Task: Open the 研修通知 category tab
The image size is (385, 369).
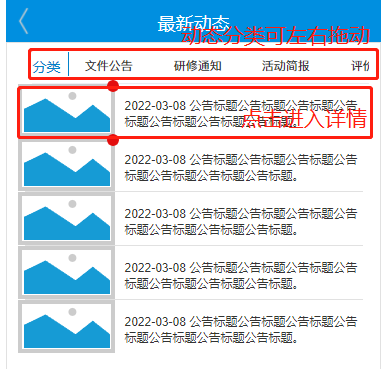Action: click(x=198, y=66)
